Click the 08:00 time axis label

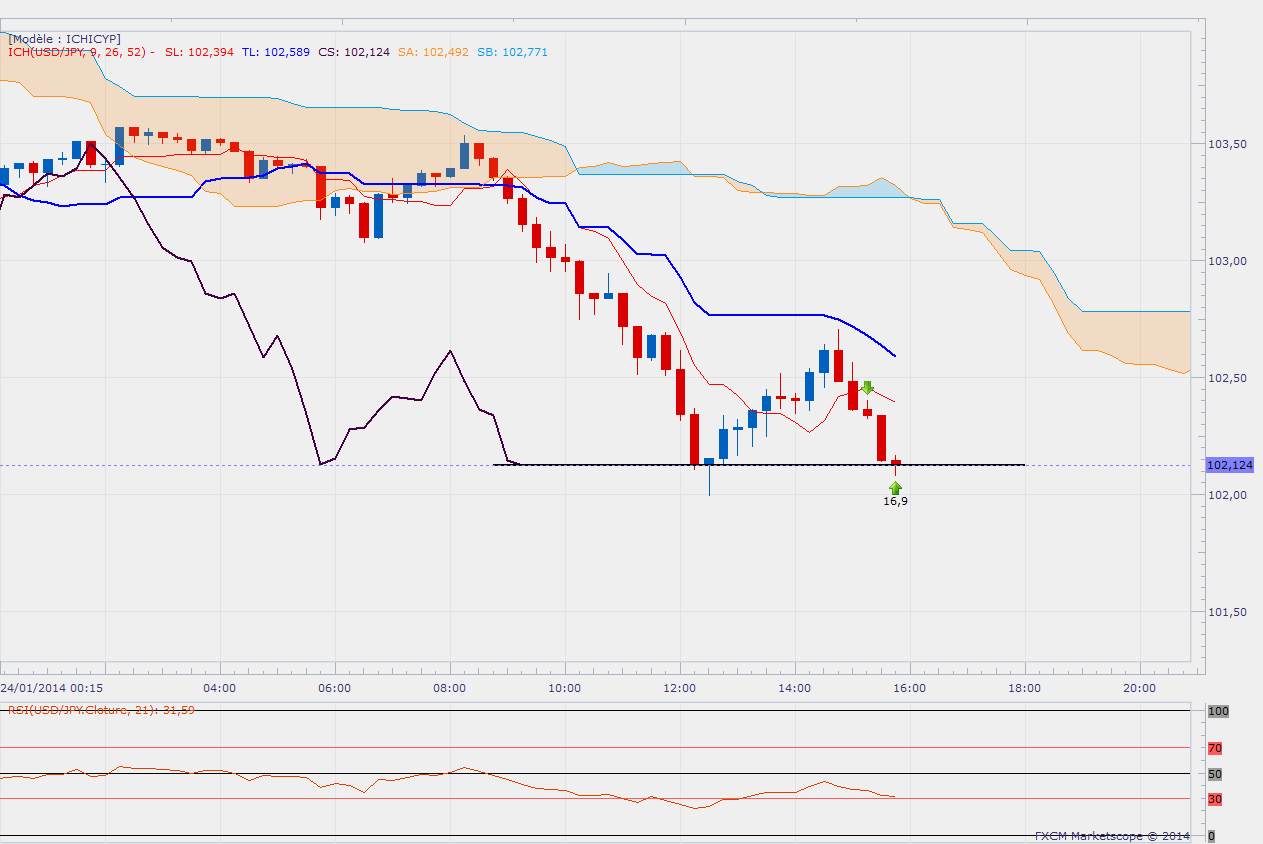449,688
